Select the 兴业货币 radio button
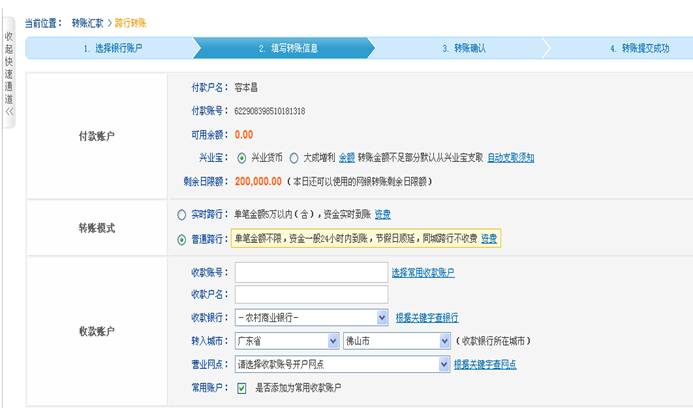 click(x=240, y=157)
